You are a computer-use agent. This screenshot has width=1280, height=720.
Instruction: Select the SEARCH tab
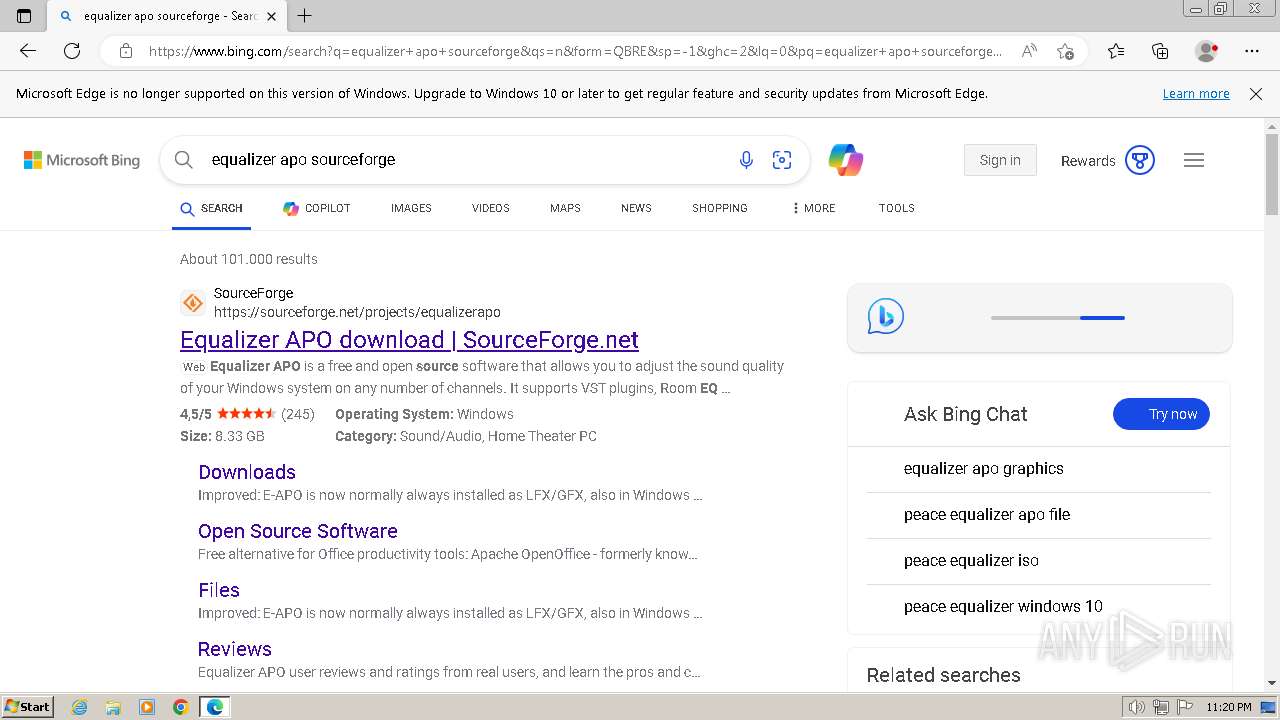(x=211, y=208)
